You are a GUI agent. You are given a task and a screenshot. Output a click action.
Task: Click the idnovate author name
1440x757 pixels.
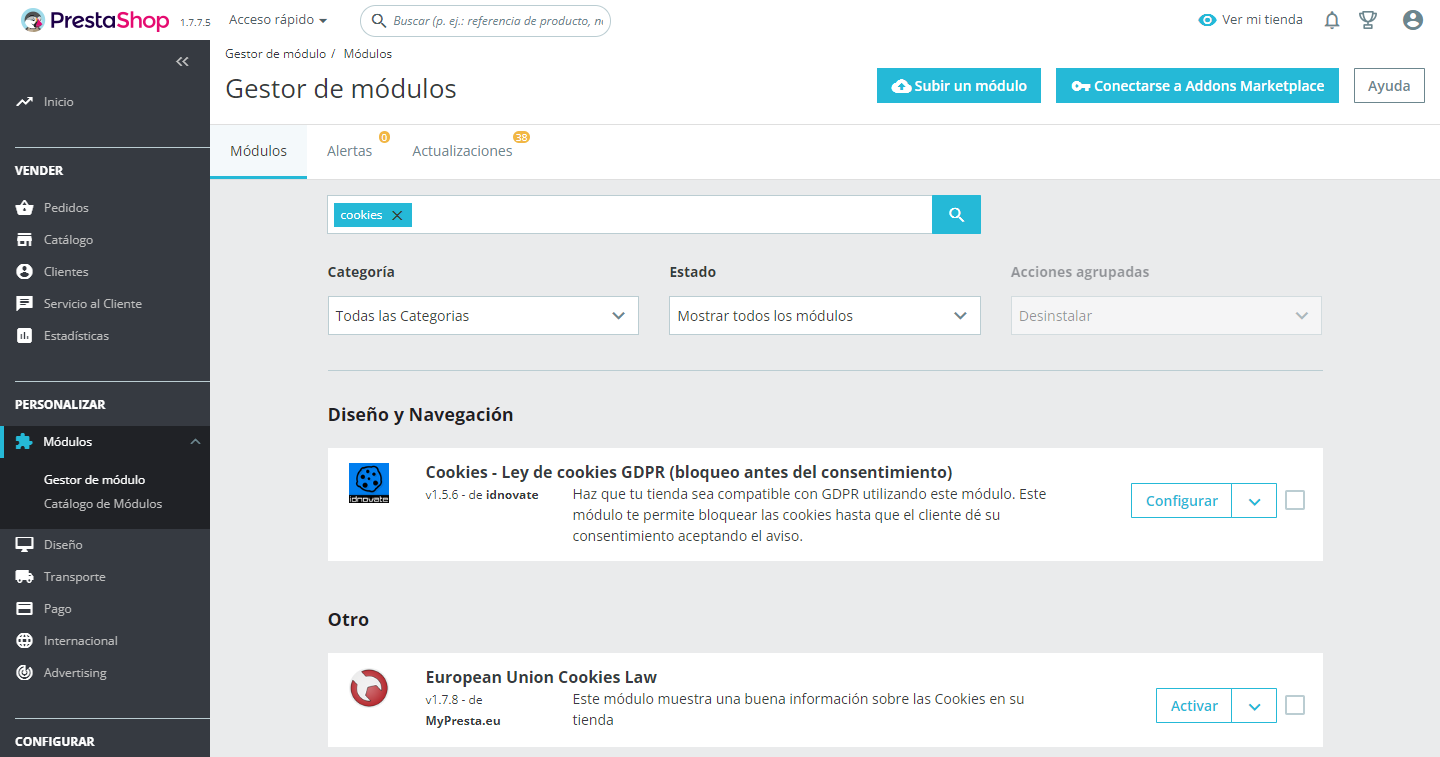(512, 494)
